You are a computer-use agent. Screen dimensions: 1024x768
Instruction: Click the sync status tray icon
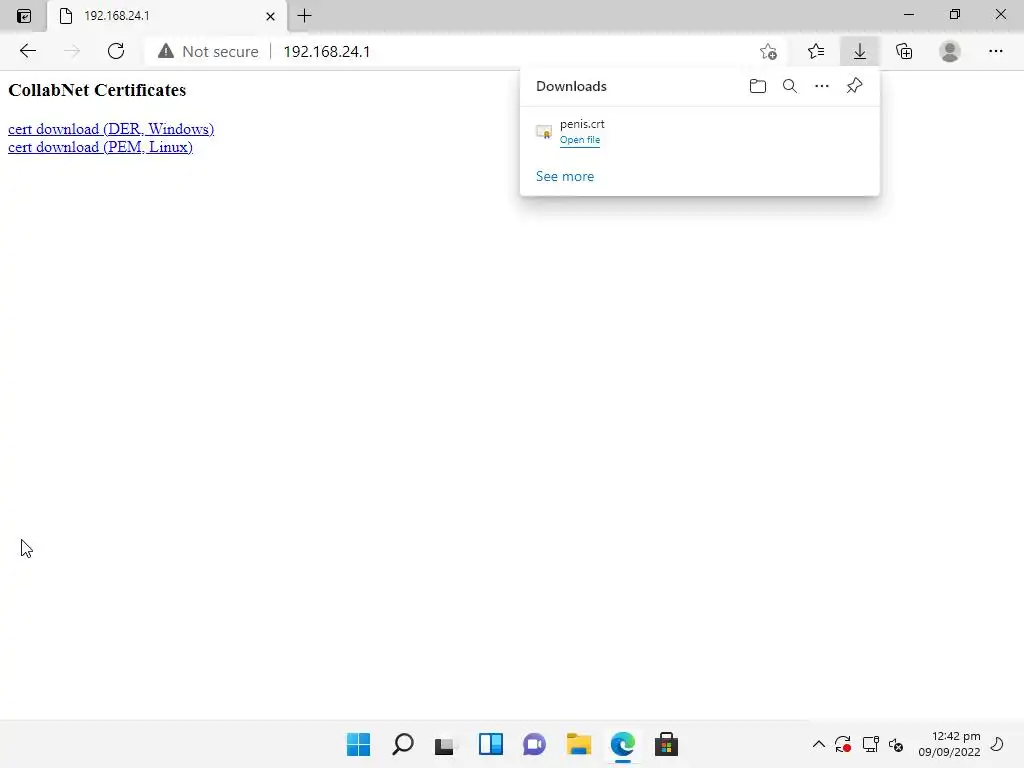tap(842, 744)
